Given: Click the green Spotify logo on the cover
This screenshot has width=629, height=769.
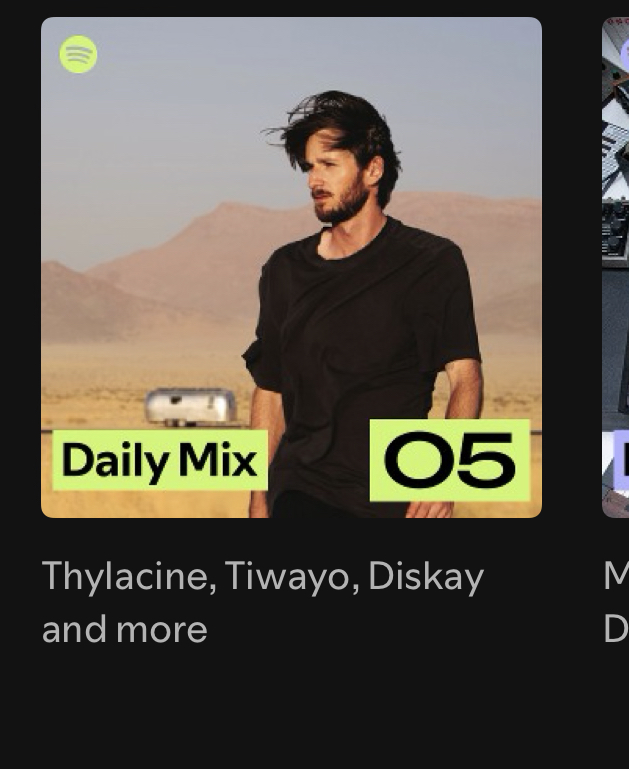Looking at the screenshot, I should 78,54.
